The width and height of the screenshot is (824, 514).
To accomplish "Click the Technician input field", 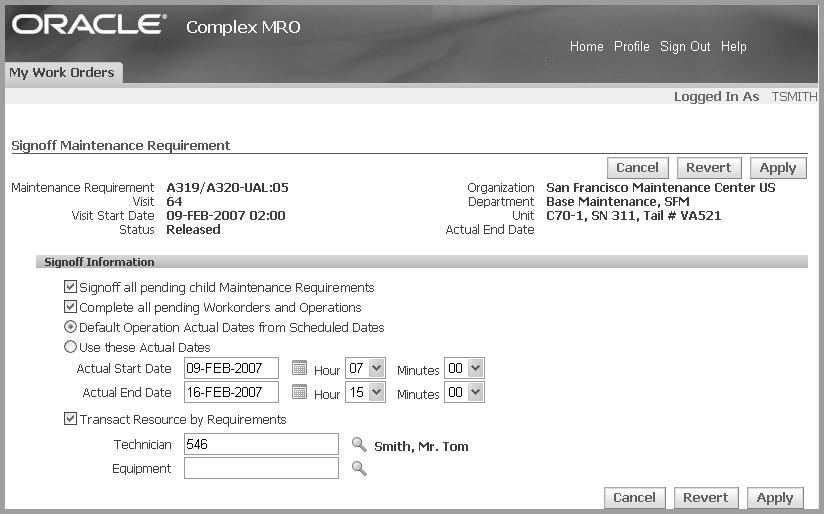I will point(261,444).
